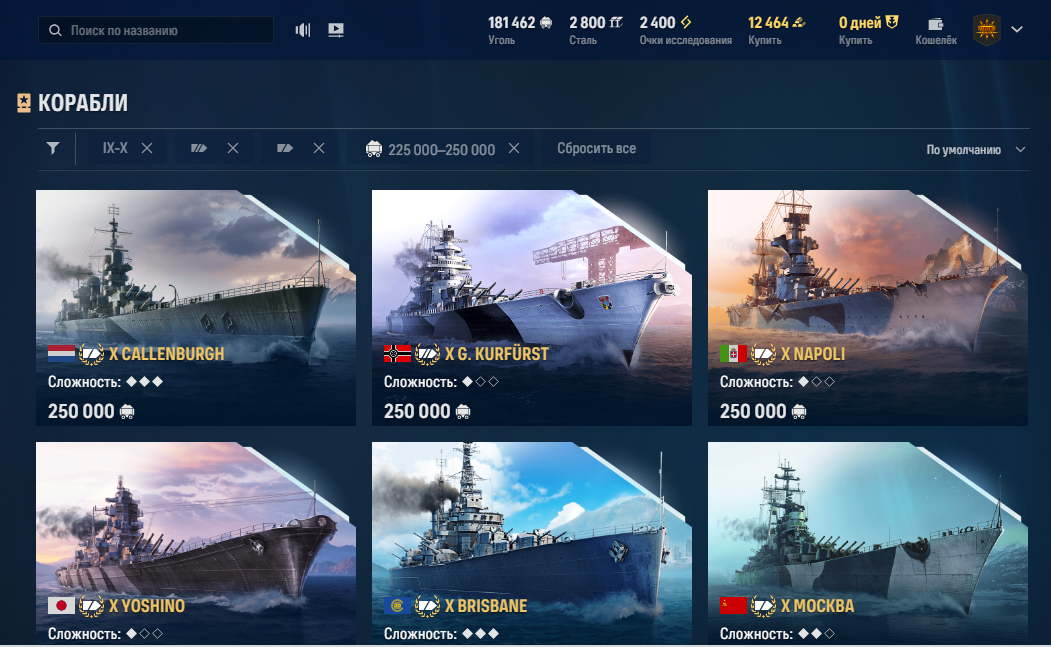Open the video player icon
Image resolution: width=1051 pixels, height=647 pixels.
(x=336, y=30)
